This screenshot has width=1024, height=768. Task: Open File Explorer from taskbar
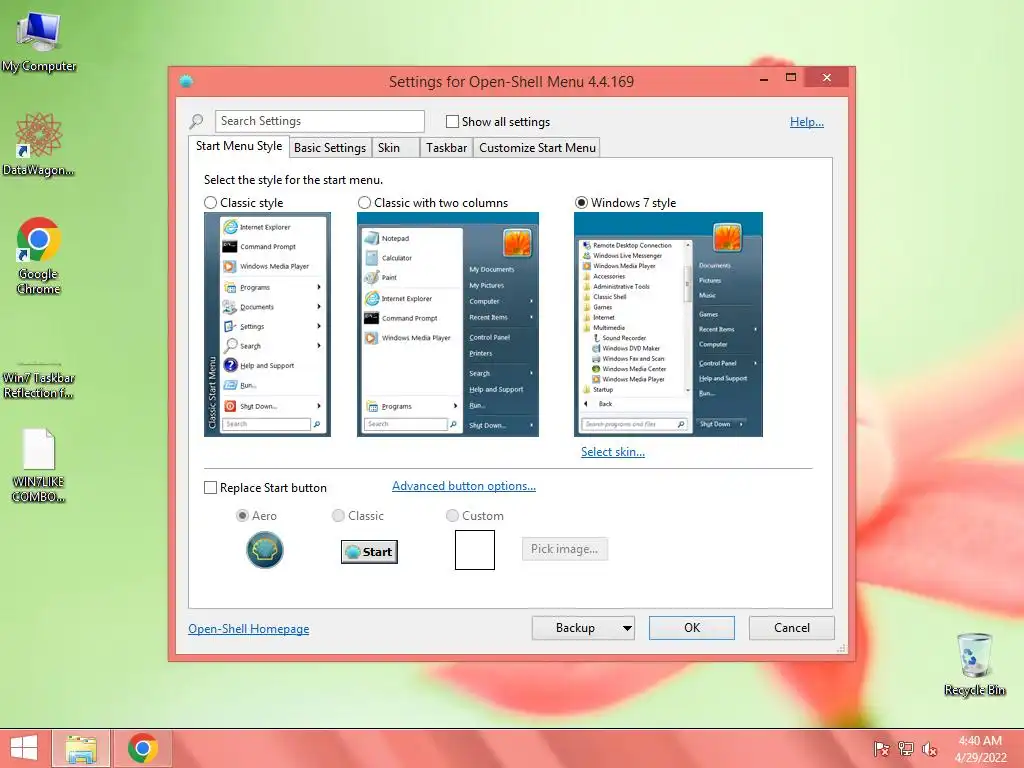pos(81,749)
